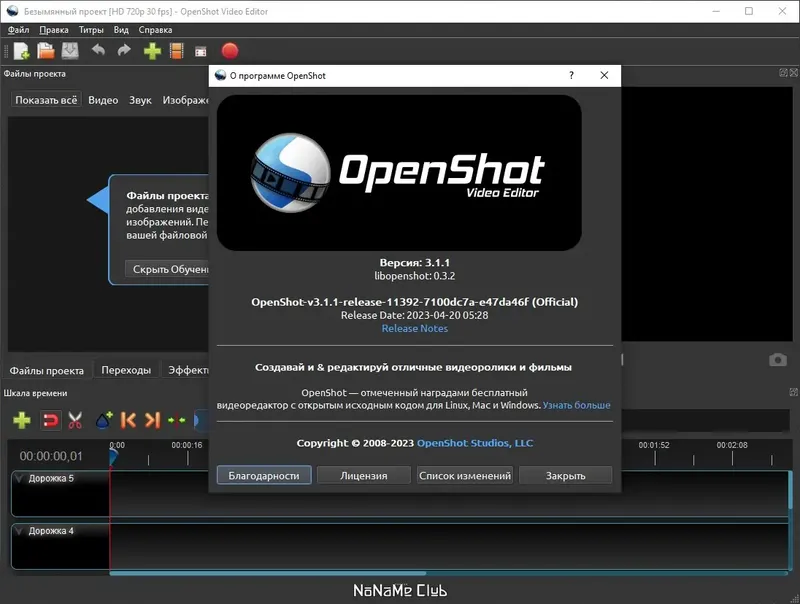Click the horizontal timeline scrollbar
Screen dimensions: 800x604
coord(268,573)
